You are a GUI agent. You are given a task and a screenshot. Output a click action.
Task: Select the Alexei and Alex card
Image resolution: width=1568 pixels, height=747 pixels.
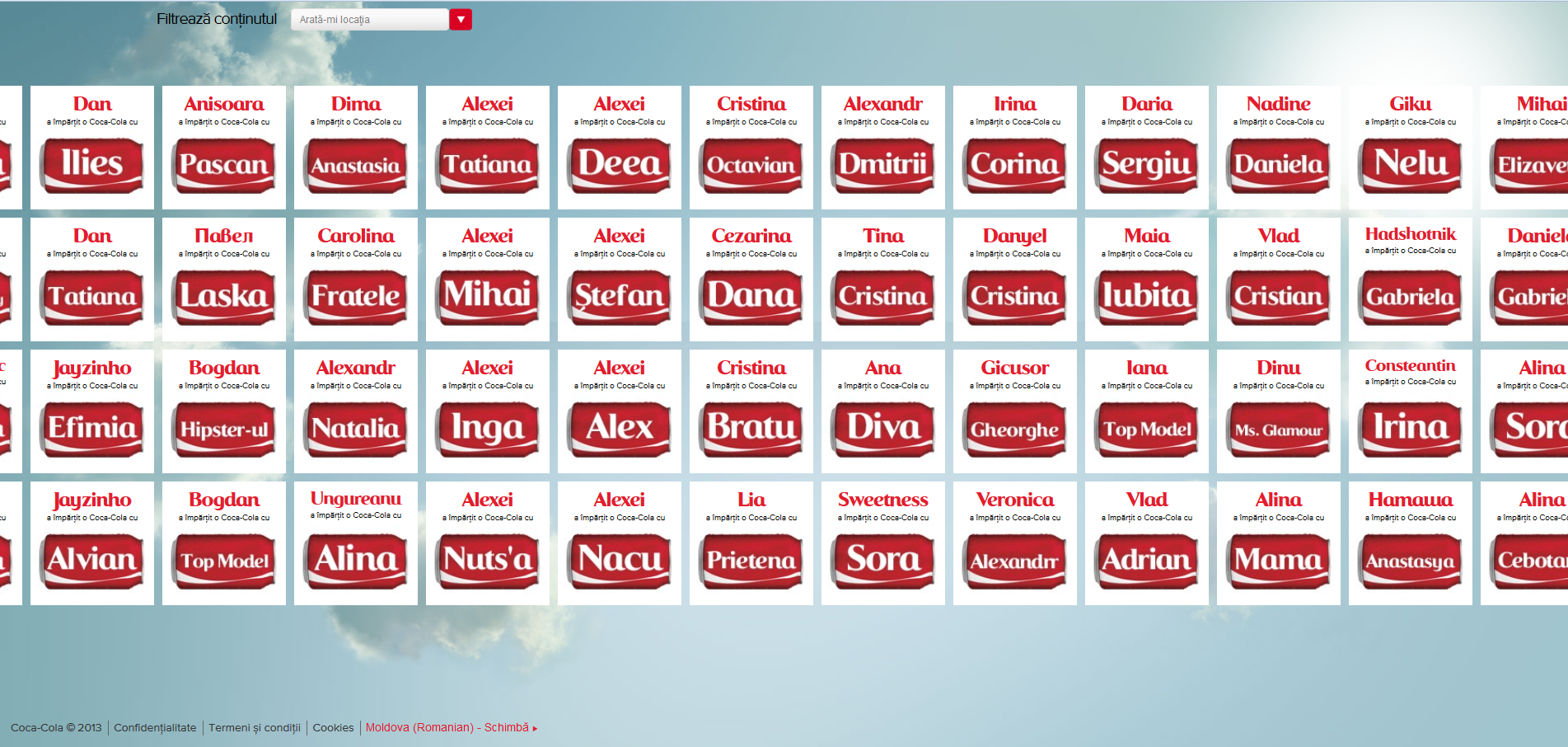point(620,411)
